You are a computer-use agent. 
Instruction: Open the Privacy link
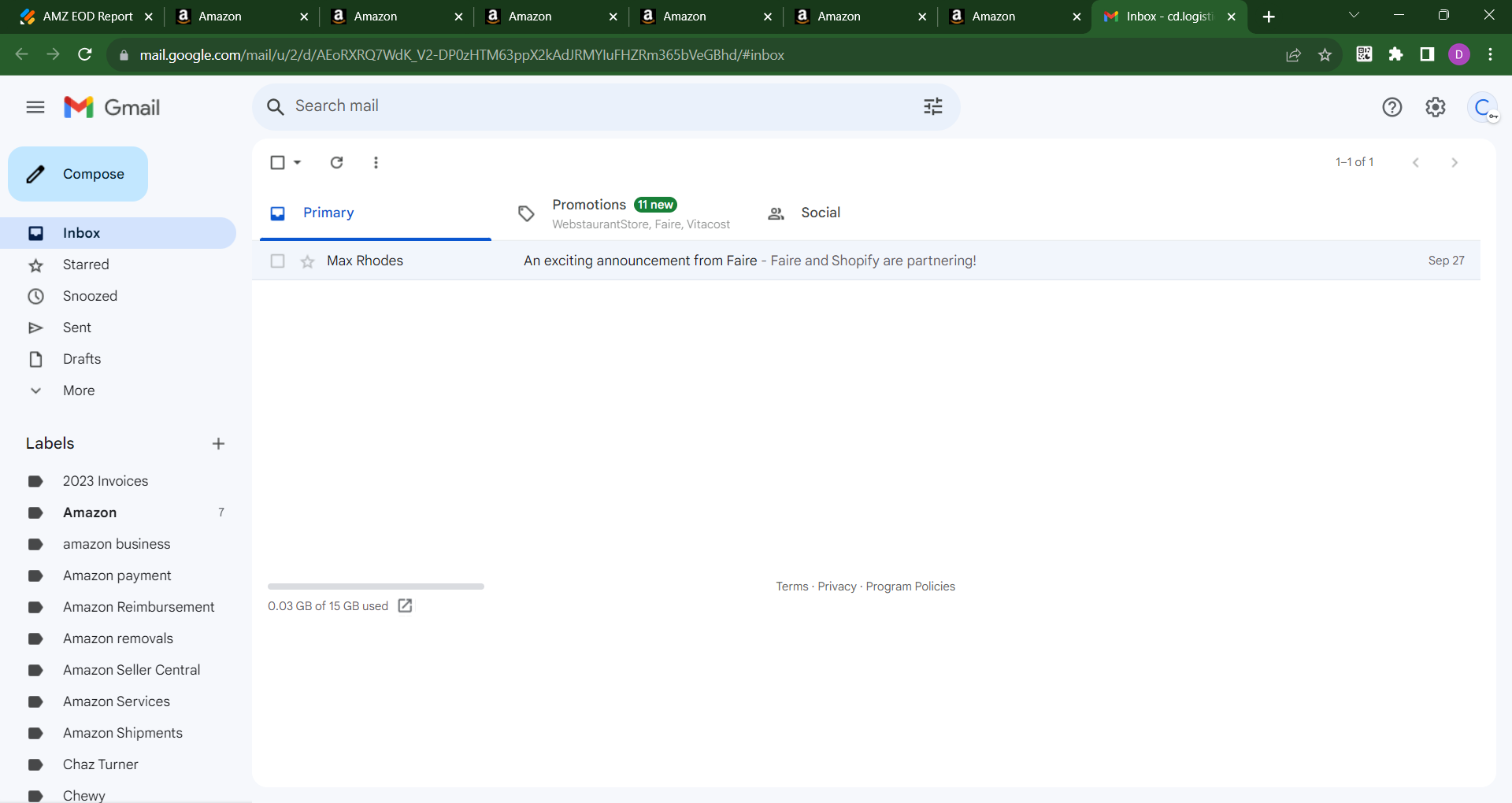click(837, 587)
